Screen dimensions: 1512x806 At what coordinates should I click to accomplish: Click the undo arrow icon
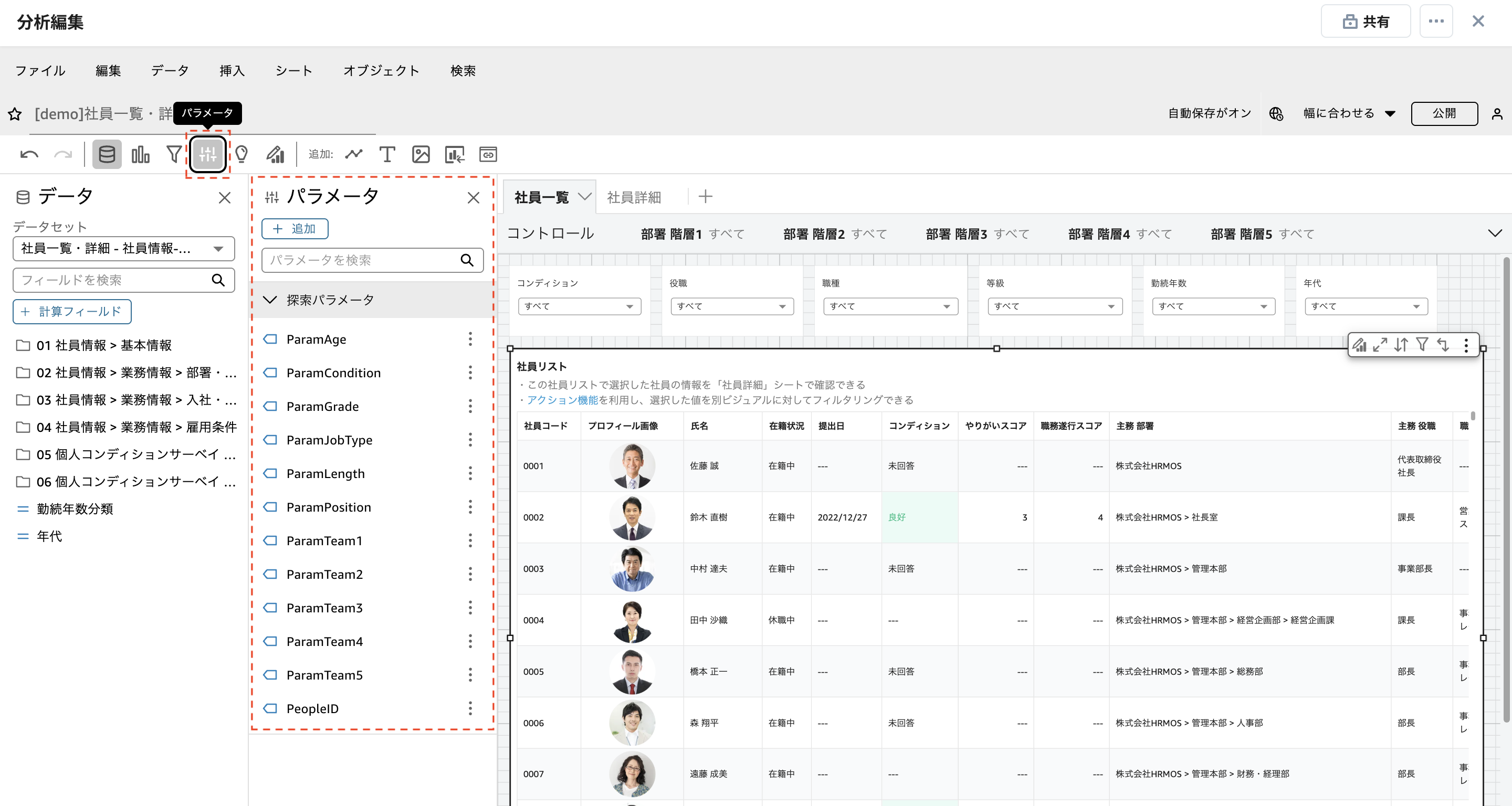[29, 155]
